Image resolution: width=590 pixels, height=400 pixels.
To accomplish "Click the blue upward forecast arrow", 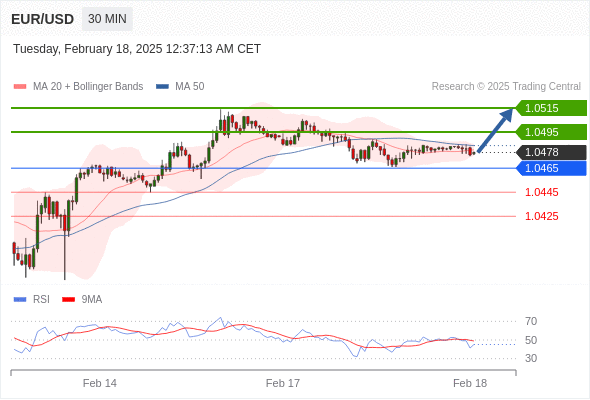I will point(495,130).
